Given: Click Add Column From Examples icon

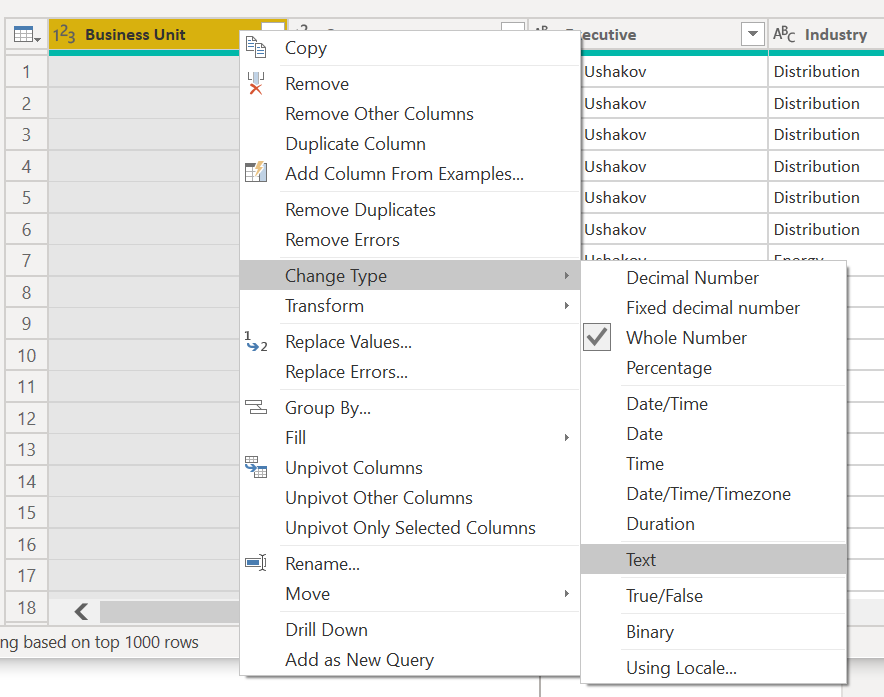Looking at the screenshot, I should [256, 173].
